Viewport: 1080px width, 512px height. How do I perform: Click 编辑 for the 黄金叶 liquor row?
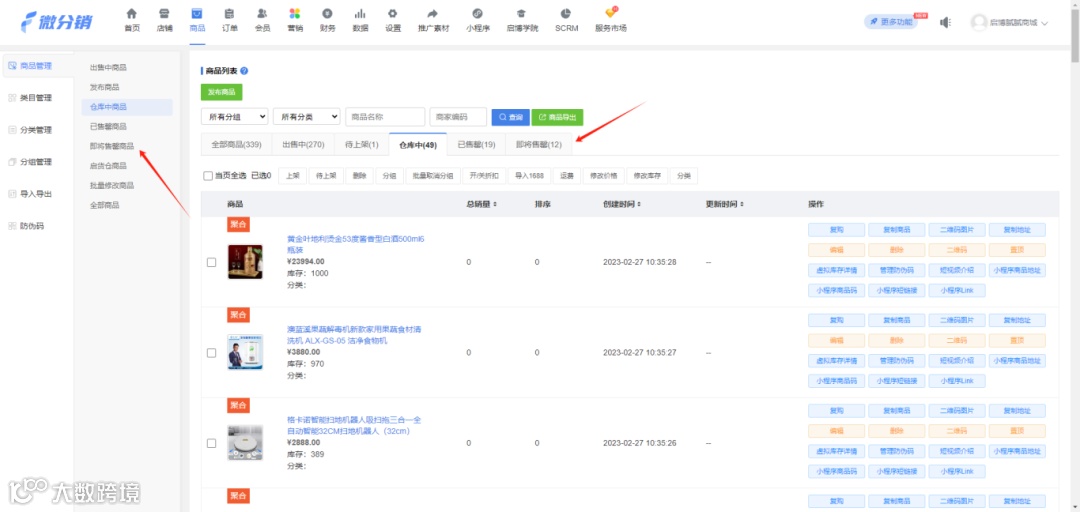click(836, 250)
